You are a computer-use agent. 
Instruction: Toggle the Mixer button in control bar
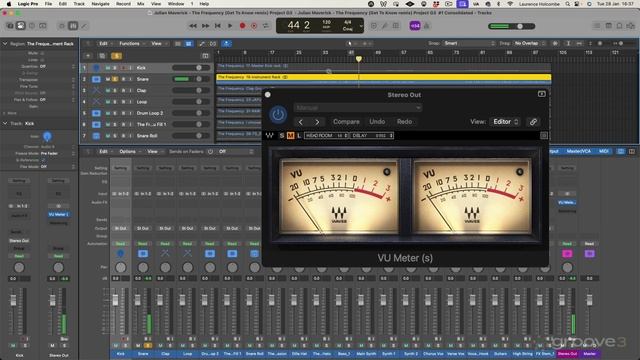tap(73, 26)
